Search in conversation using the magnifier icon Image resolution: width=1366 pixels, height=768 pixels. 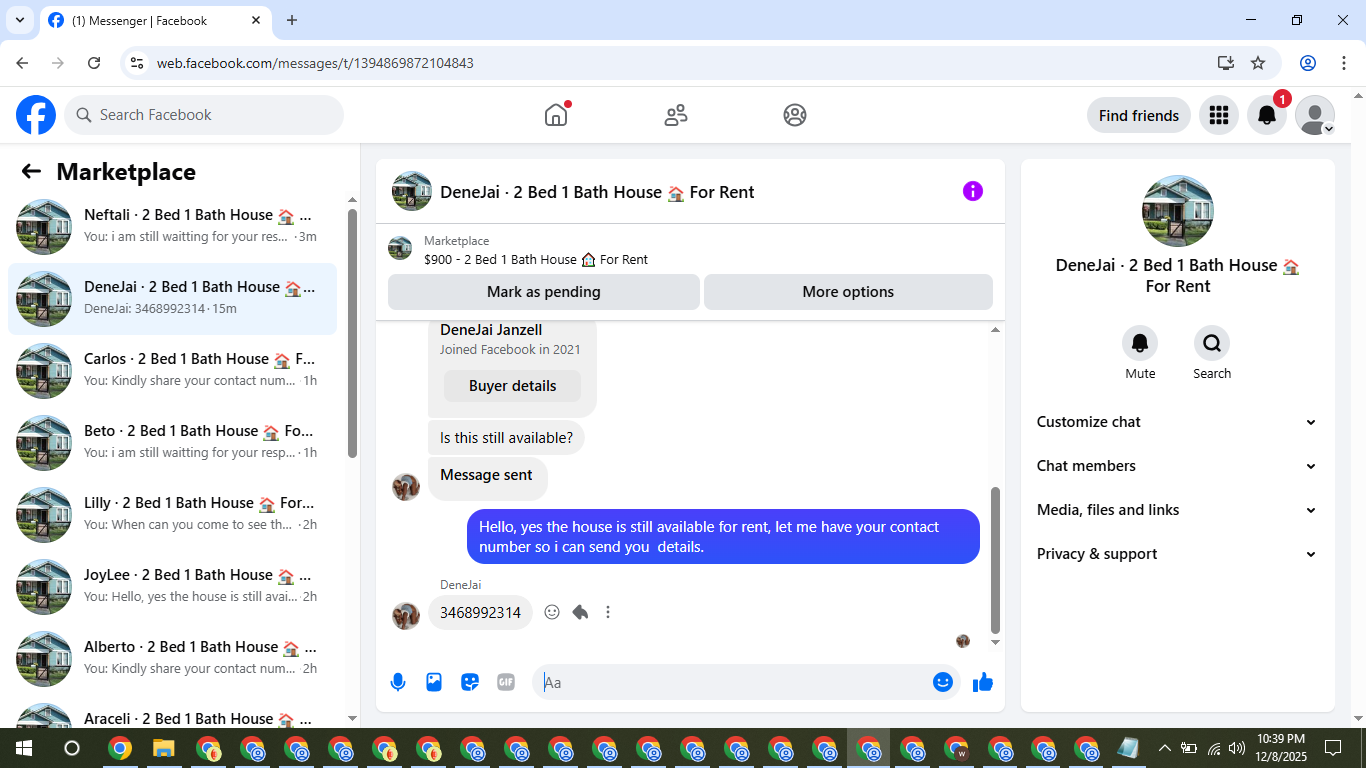click(1212, 344)
